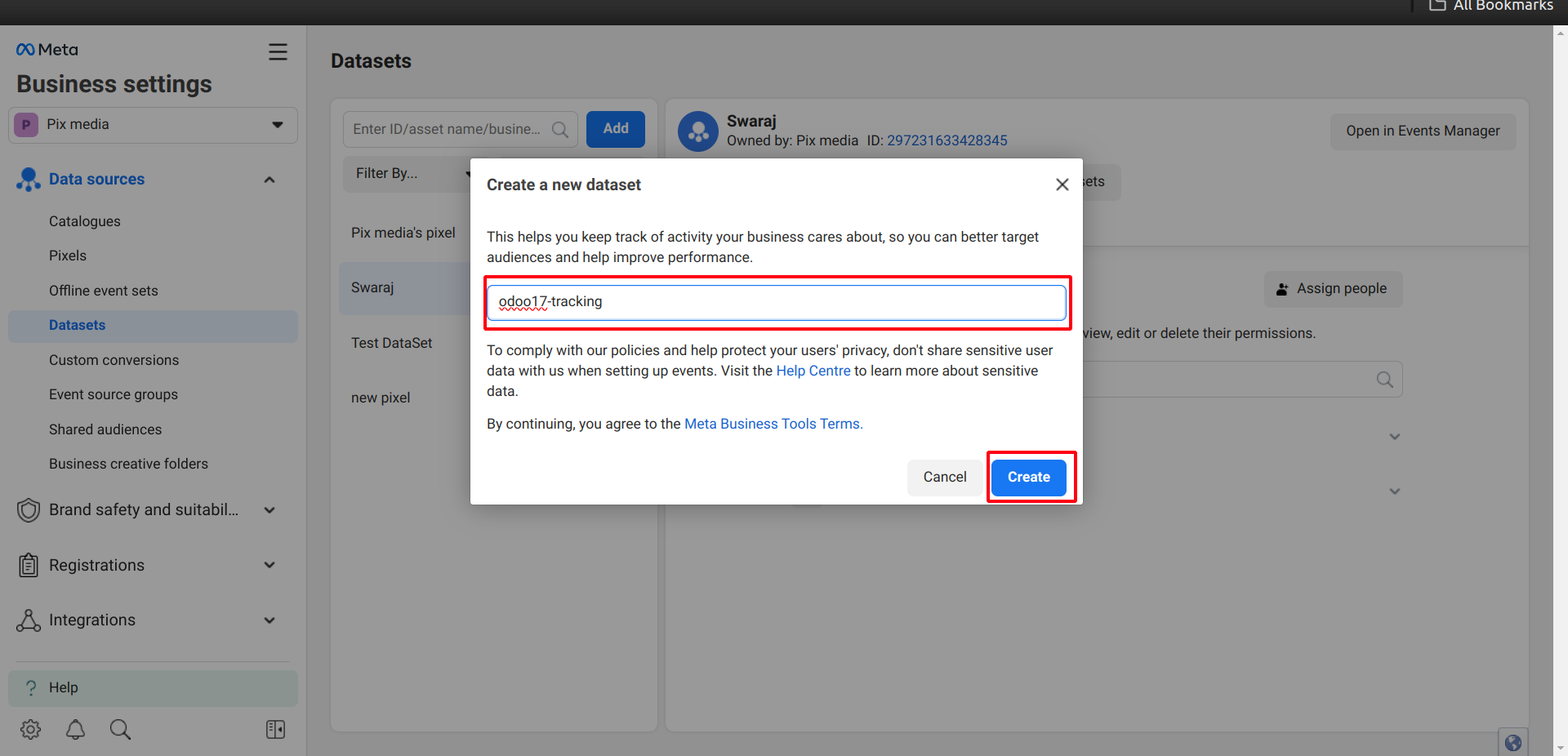Open Shared audiences
1568x756 pixels.
point(105,429)
